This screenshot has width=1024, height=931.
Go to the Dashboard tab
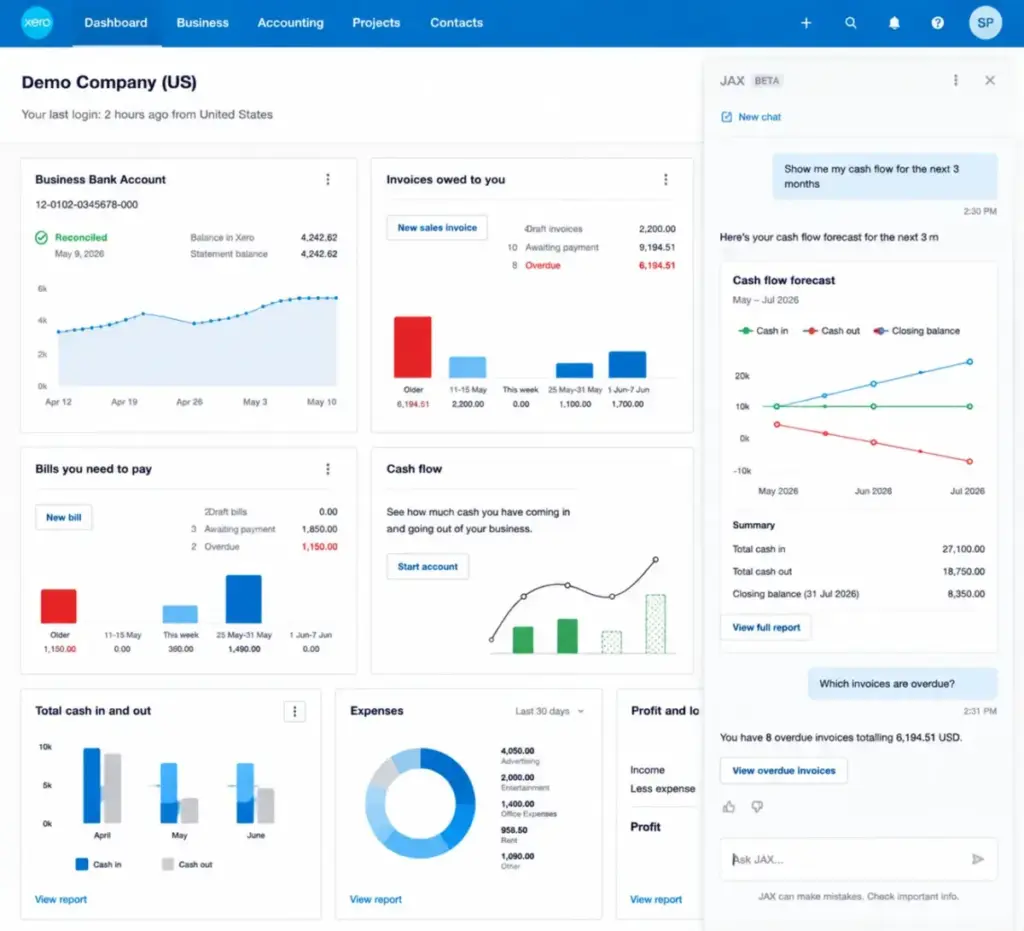pos(116,23)
